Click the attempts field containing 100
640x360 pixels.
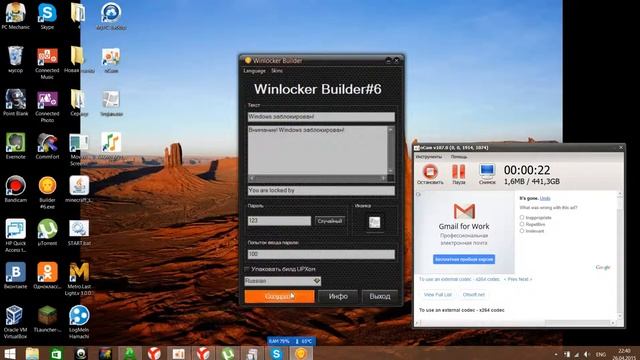321,254
